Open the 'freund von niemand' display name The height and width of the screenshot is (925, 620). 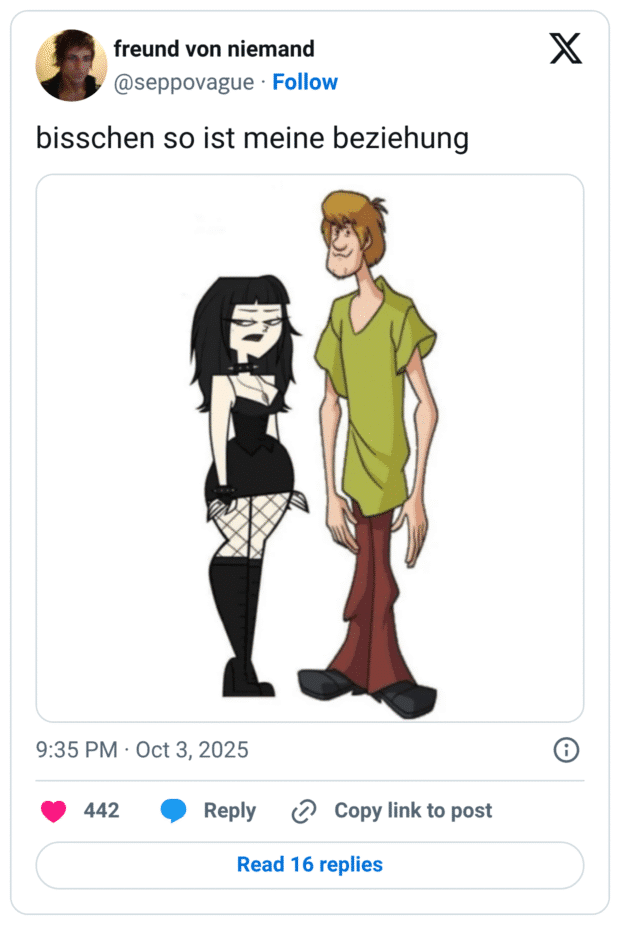214,48
